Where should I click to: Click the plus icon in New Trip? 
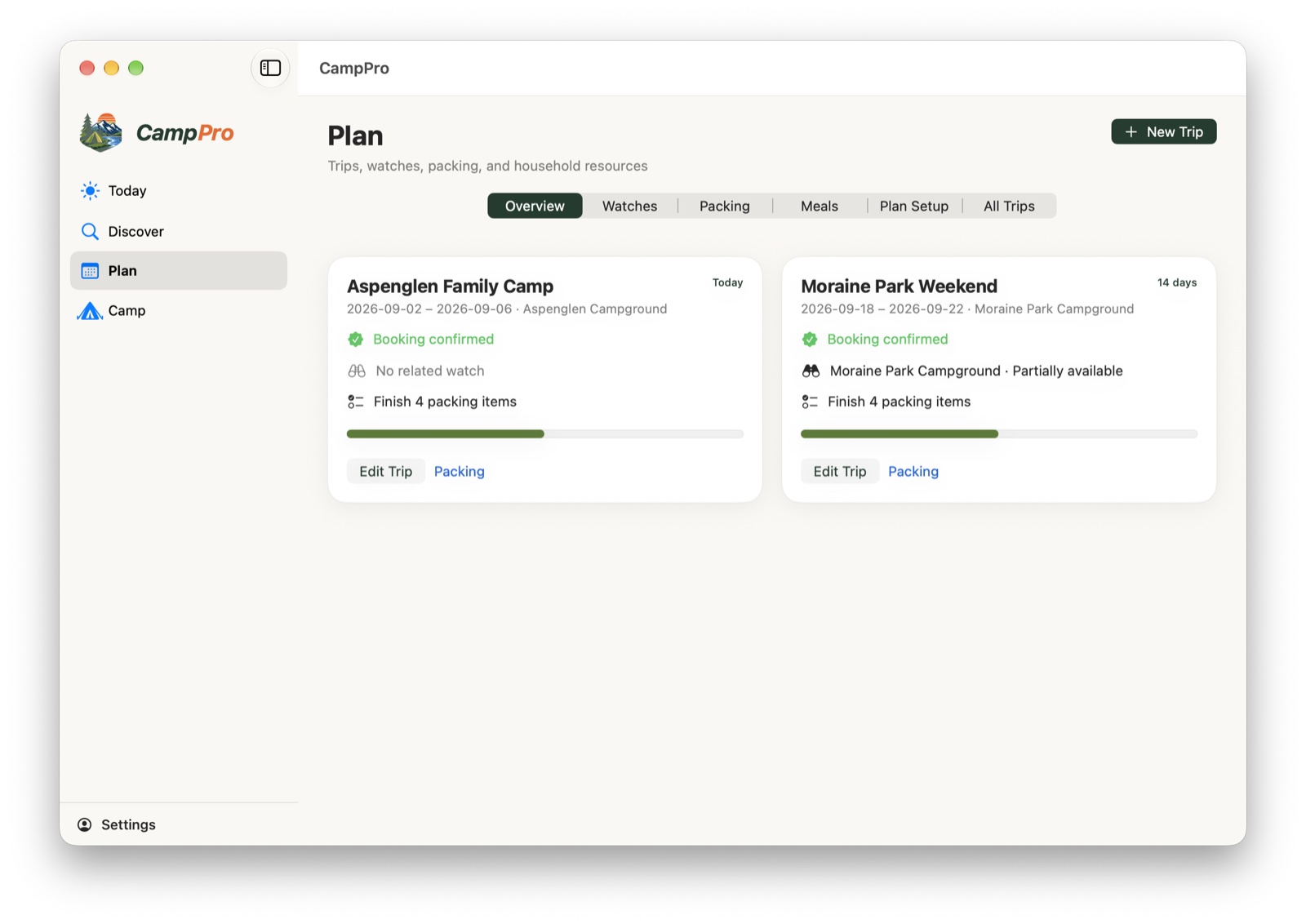pyautogui.click(x=1131, y=132)
